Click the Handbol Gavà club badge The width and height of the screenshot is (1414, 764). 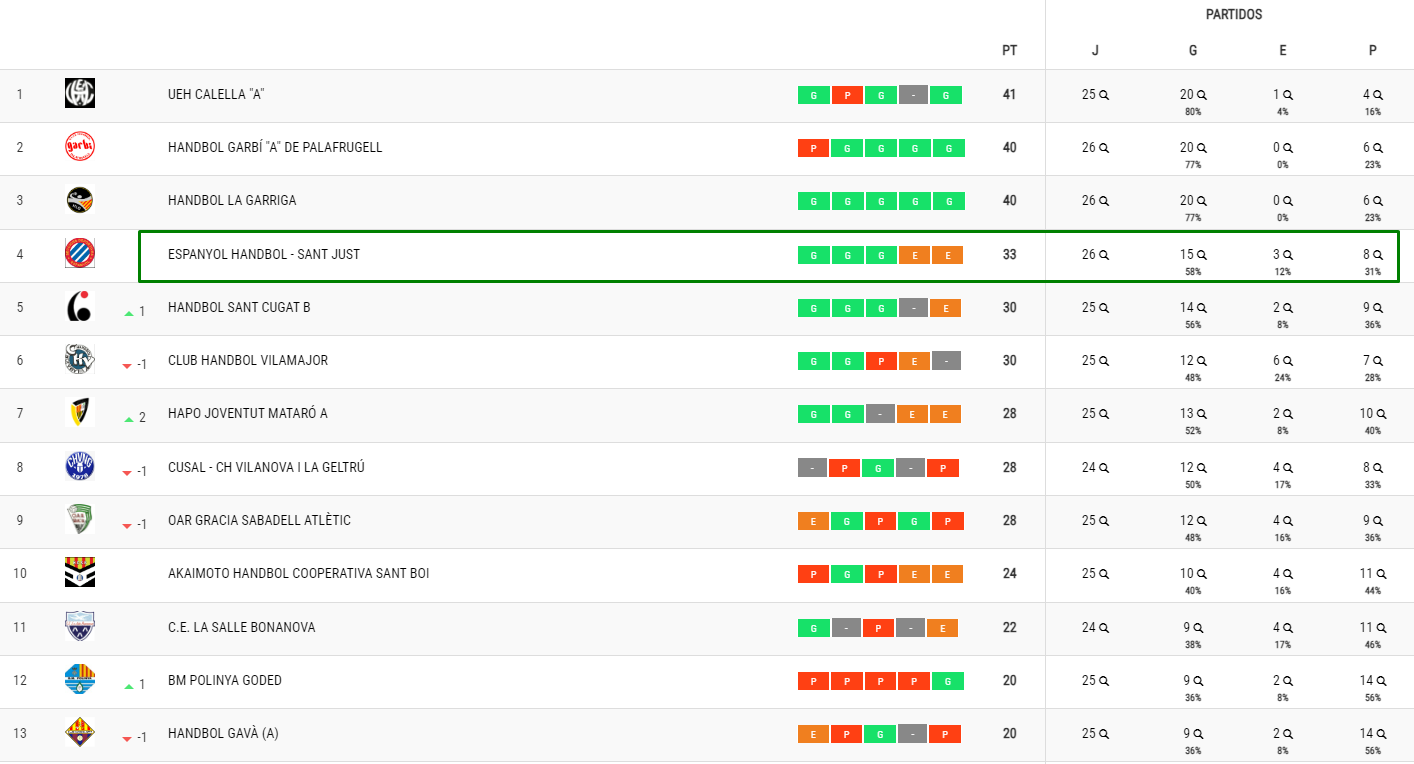(x=79, y=732)
